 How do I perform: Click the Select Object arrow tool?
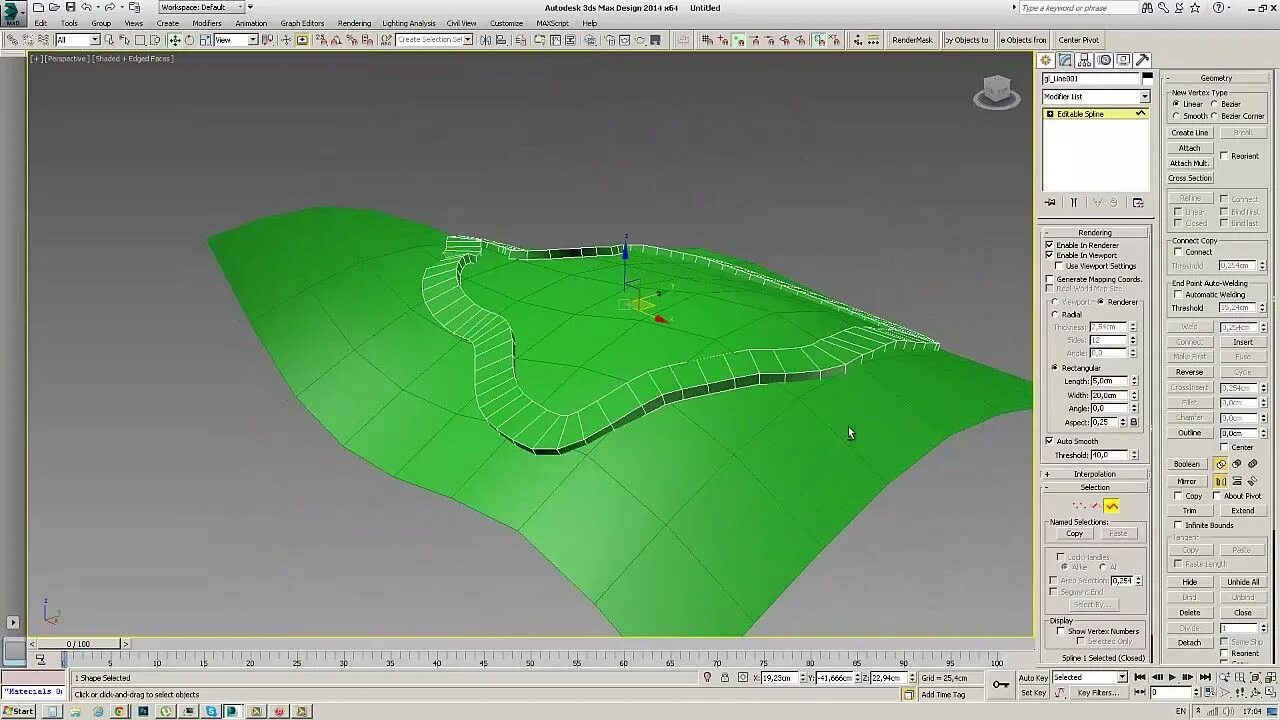click(109, 40)
